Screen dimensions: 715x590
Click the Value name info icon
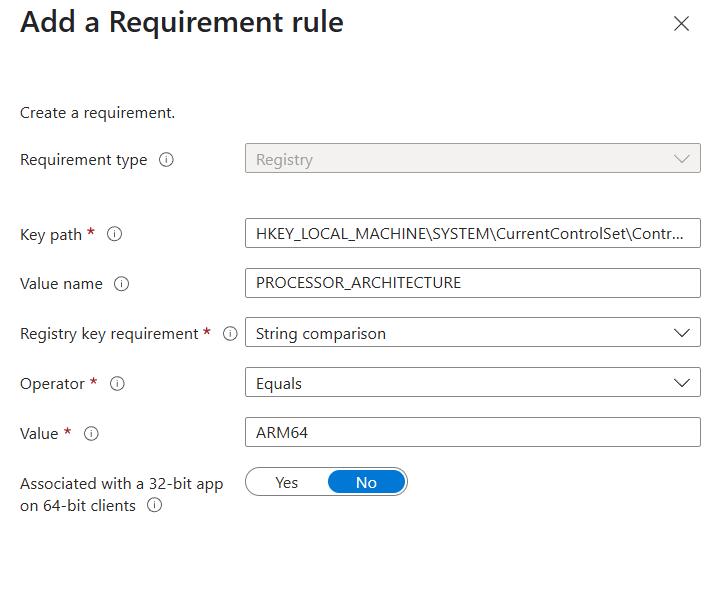(121, 284)
